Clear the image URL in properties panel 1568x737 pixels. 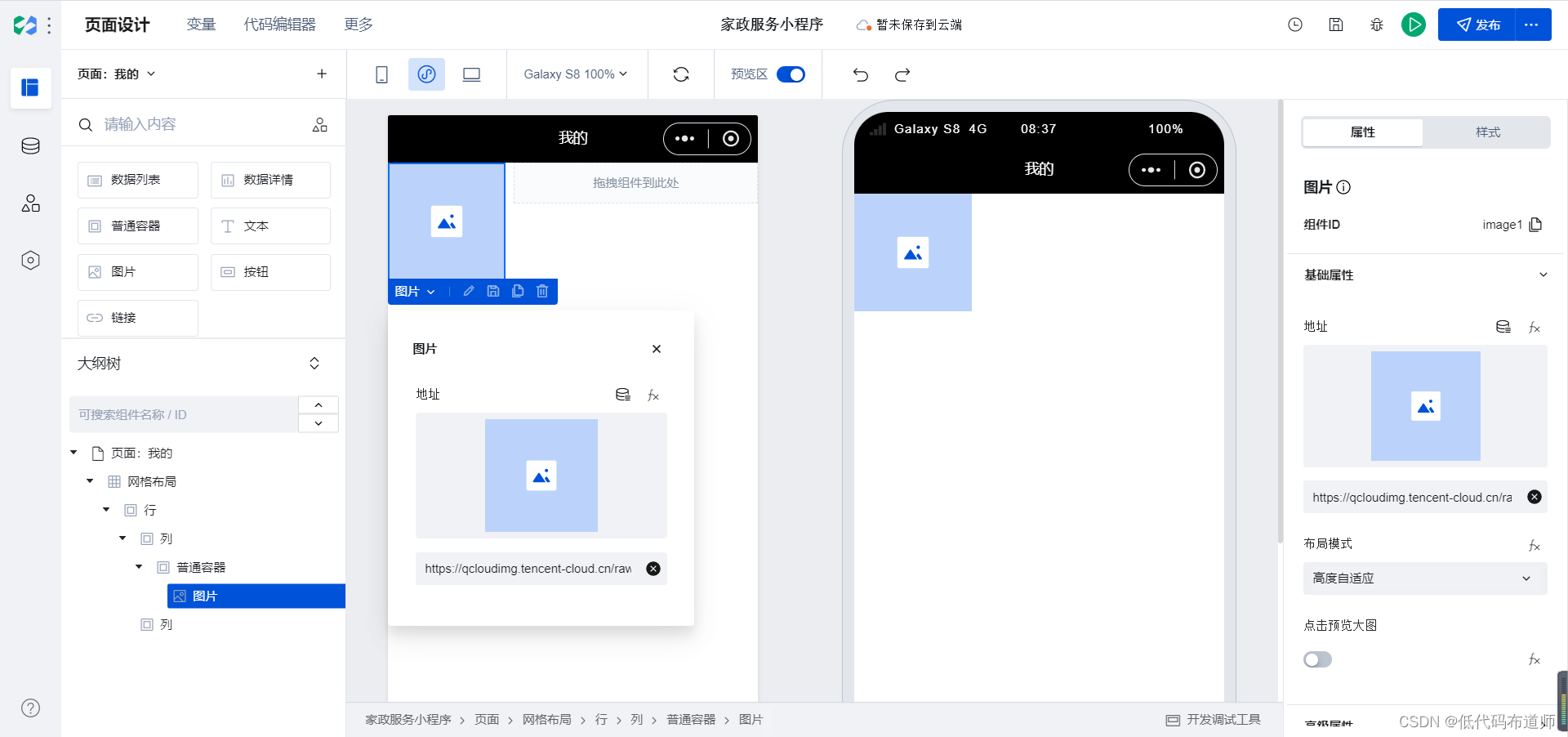[x=1535, y=497]
